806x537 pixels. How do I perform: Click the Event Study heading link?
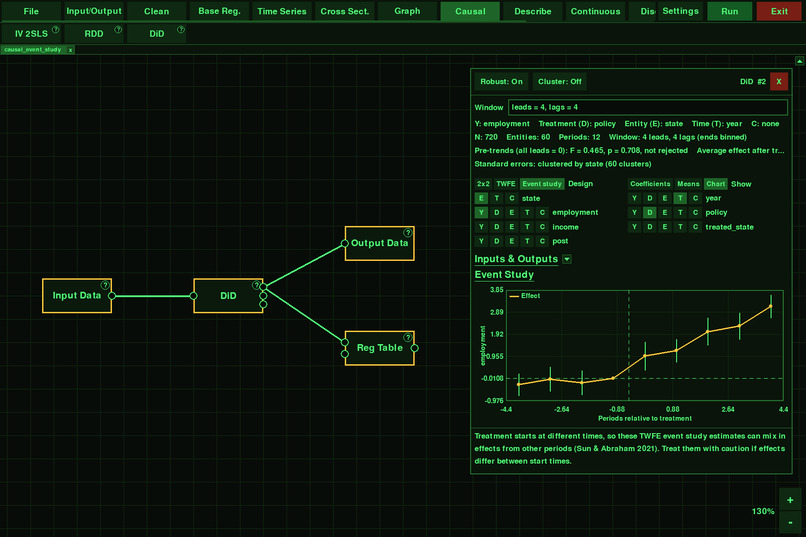(504, 274)
